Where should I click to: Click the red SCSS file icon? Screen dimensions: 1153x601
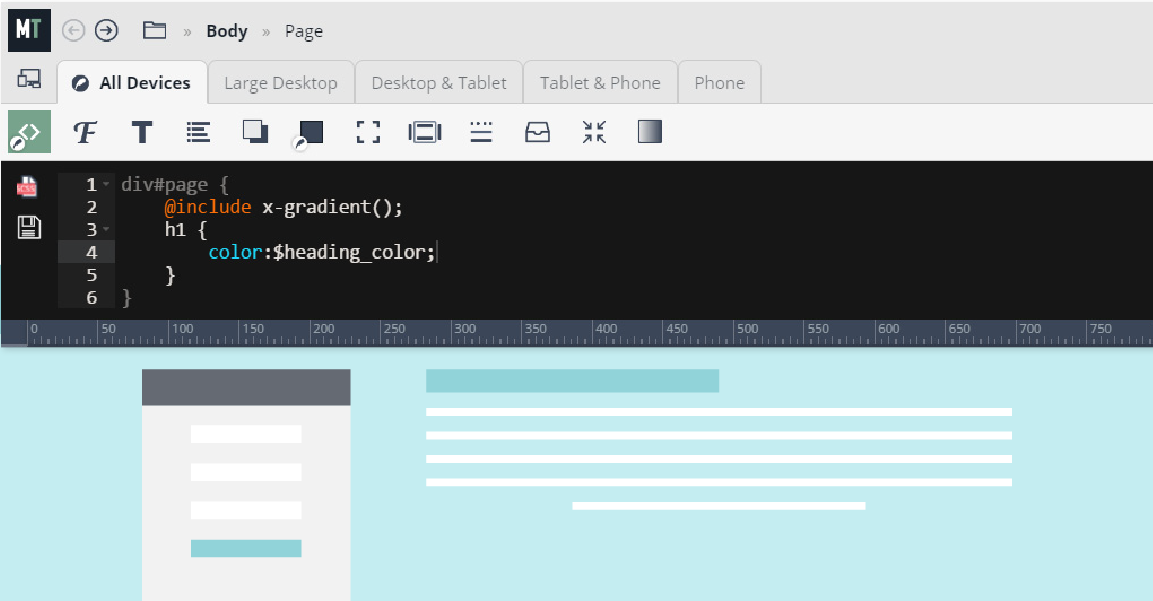point(27,187)
